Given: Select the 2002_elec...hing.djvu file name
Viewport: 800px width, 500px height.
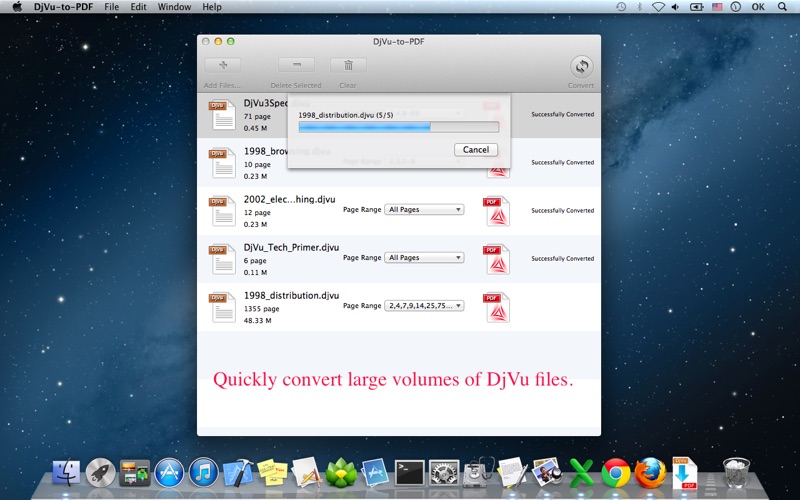Looking at the screenshot, I should click(x=289, y=199).
